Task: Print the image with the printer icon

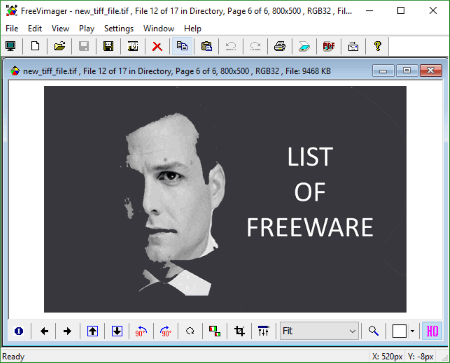Action: coord(280,46)
